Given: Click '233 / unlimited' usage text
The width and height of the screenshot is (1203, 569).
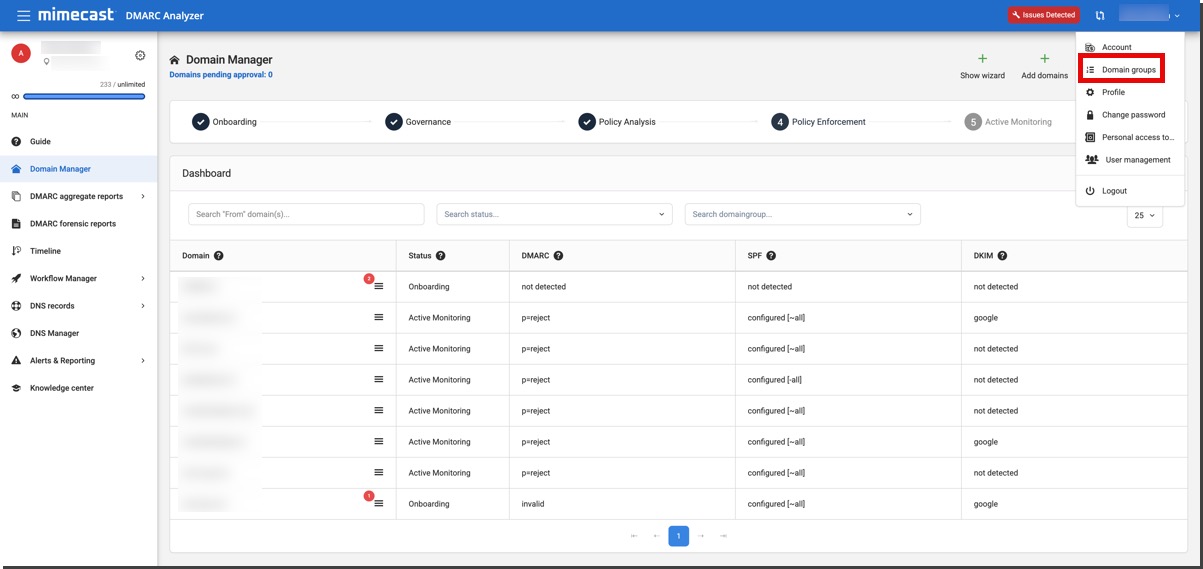Looking at the screenshot, I should point(122,85).
